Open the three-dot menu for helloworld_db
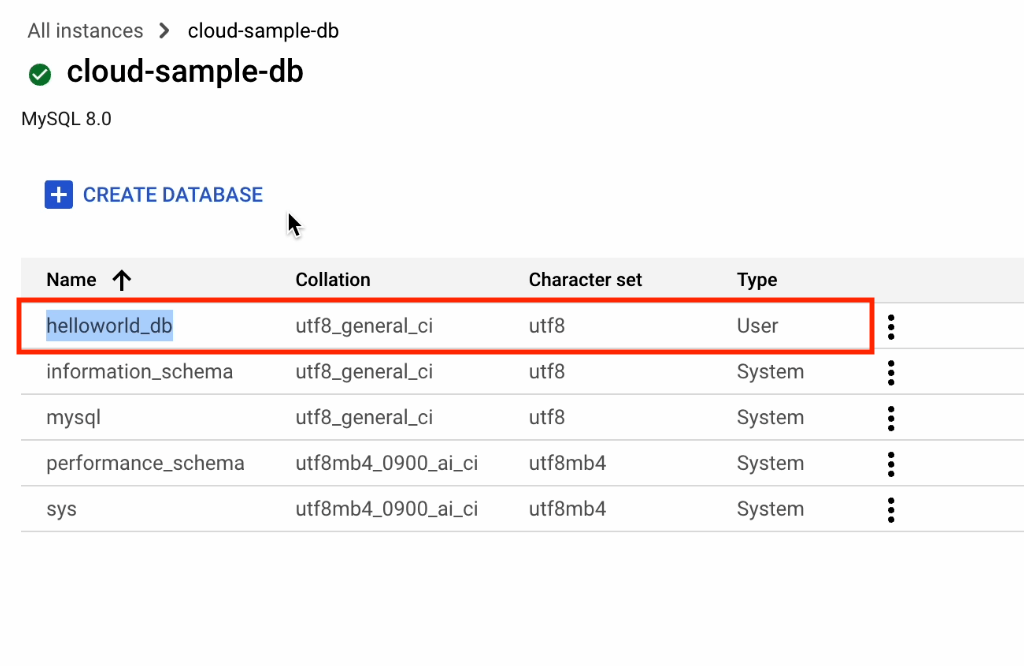Viewport: 1024px width, 666px height. (891, 327)
